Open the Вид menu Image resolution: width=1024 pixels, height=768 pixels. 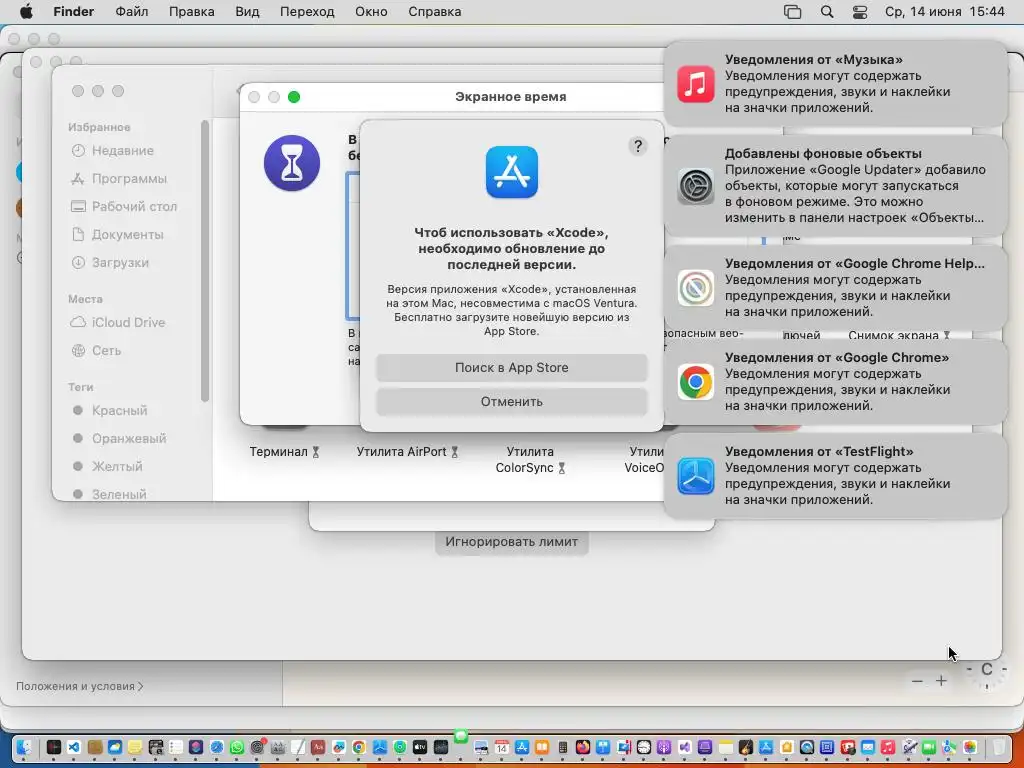click(247, 12)
